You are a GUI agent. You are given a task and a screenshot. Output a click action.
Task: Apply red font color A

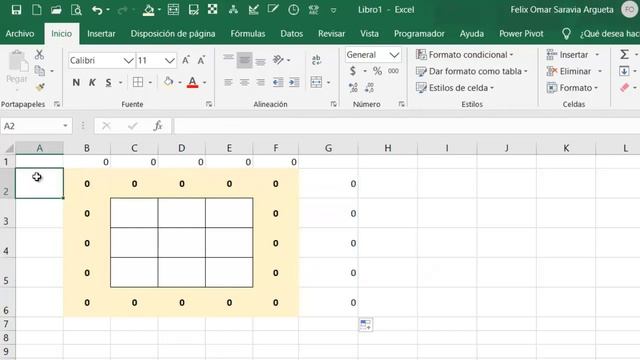tap(193, 82)
